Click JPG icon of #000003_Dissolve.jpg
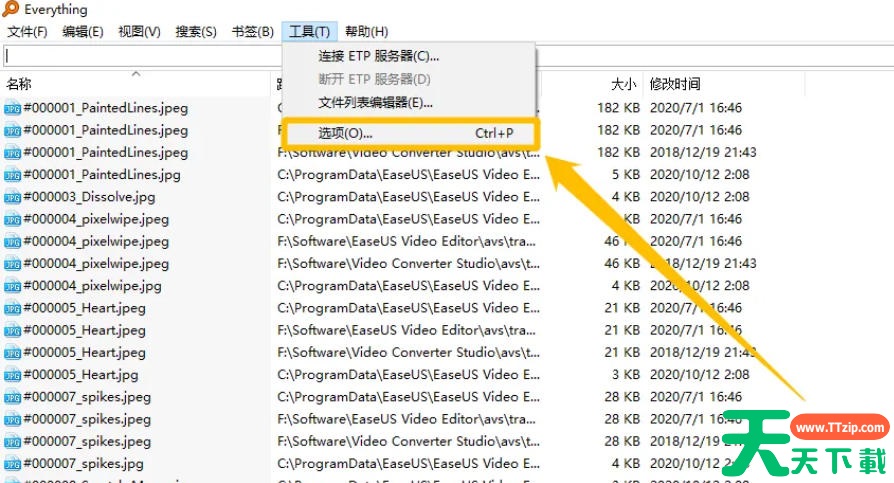Image resolution: width=894 pixels, height=483 pixels. tap(13, 197)
